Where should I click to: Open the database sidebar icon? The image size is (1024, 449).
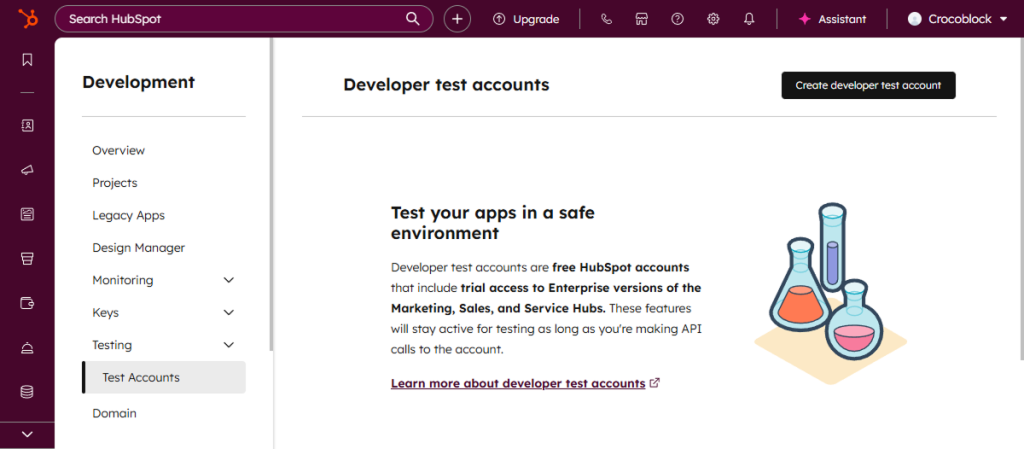click(x=27, y=392)
